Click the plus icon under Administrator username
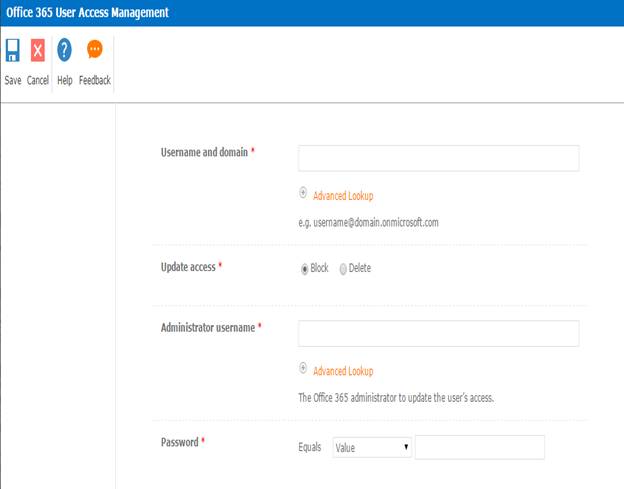The height and width of the screenshot is (489, 624). tap(303, 370)
